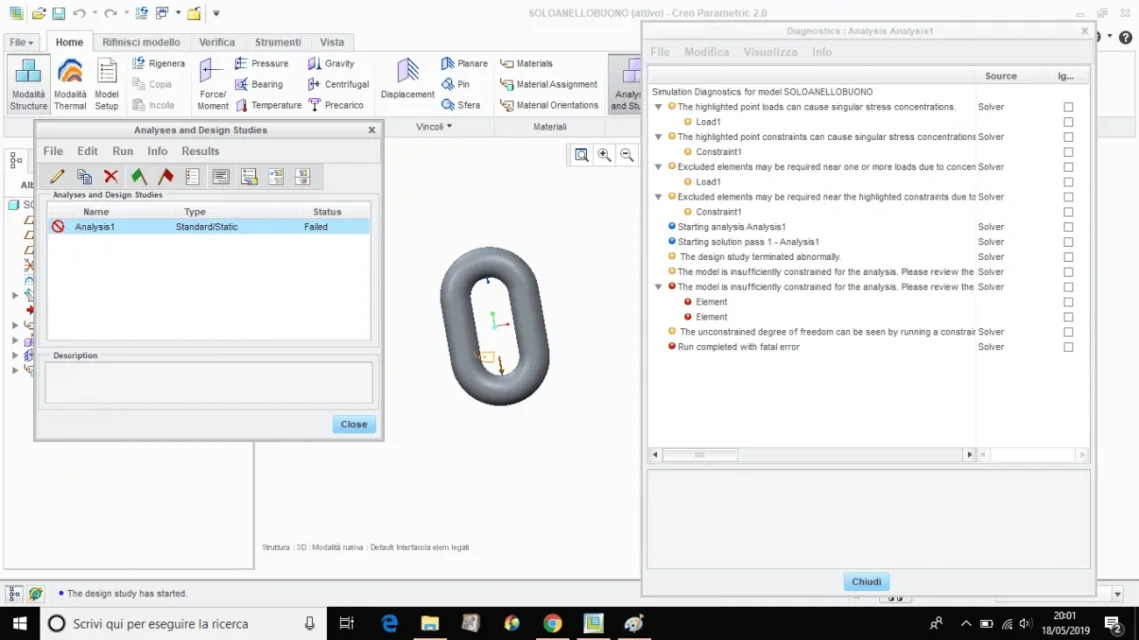Viewport: 1139px width, 640px height.
Task: Choose the Sfera constraint
Action: tap(461, 105)
